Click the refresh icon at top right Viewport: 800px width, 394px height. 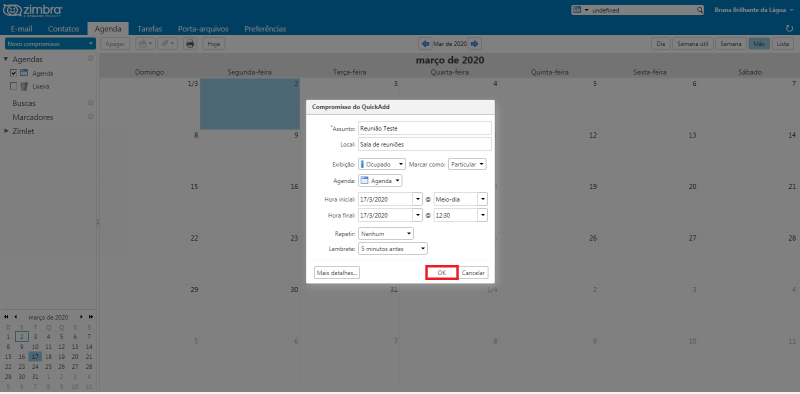(x=790, y=29)
